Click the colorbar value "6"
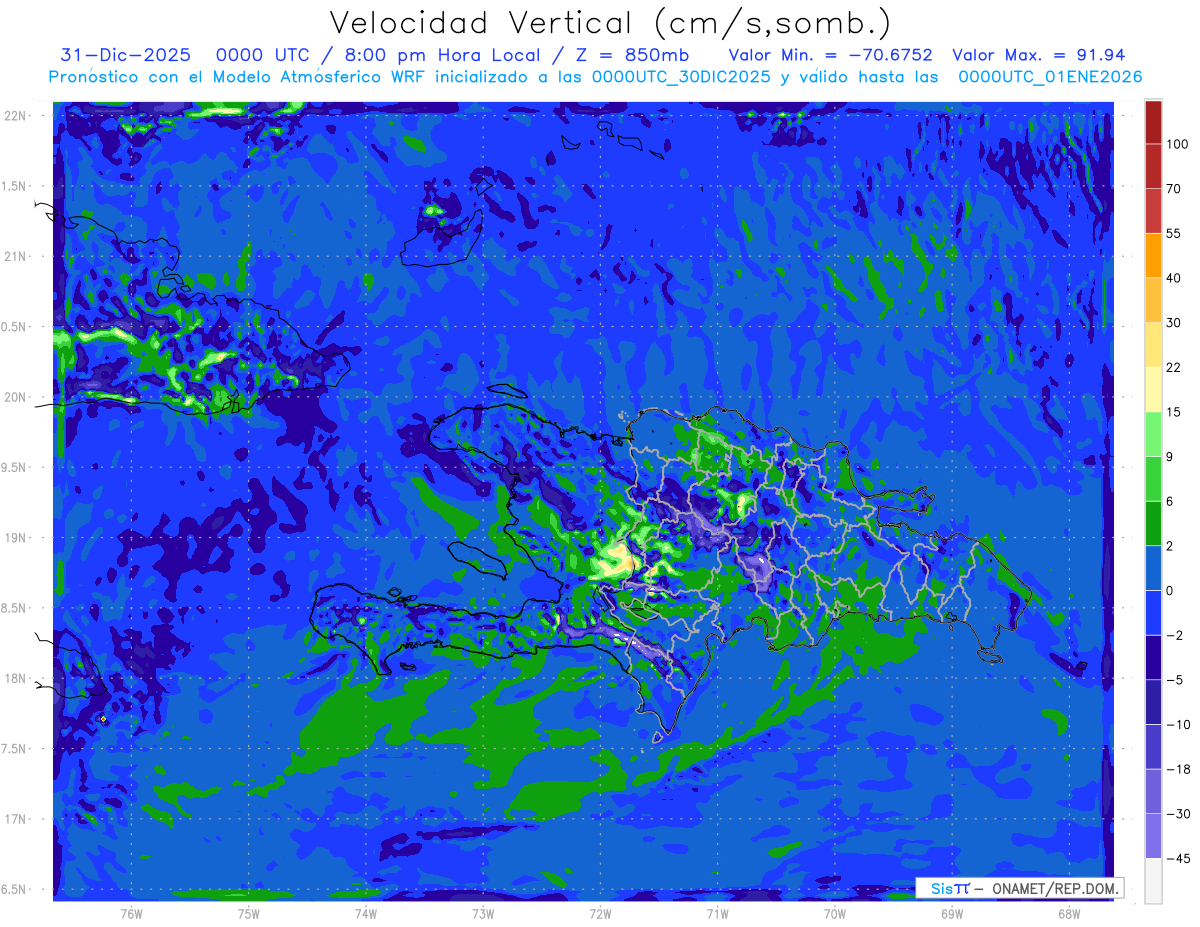Image resolution: width=1200 pixels, height=927 pixels. tap(1170, 501)
